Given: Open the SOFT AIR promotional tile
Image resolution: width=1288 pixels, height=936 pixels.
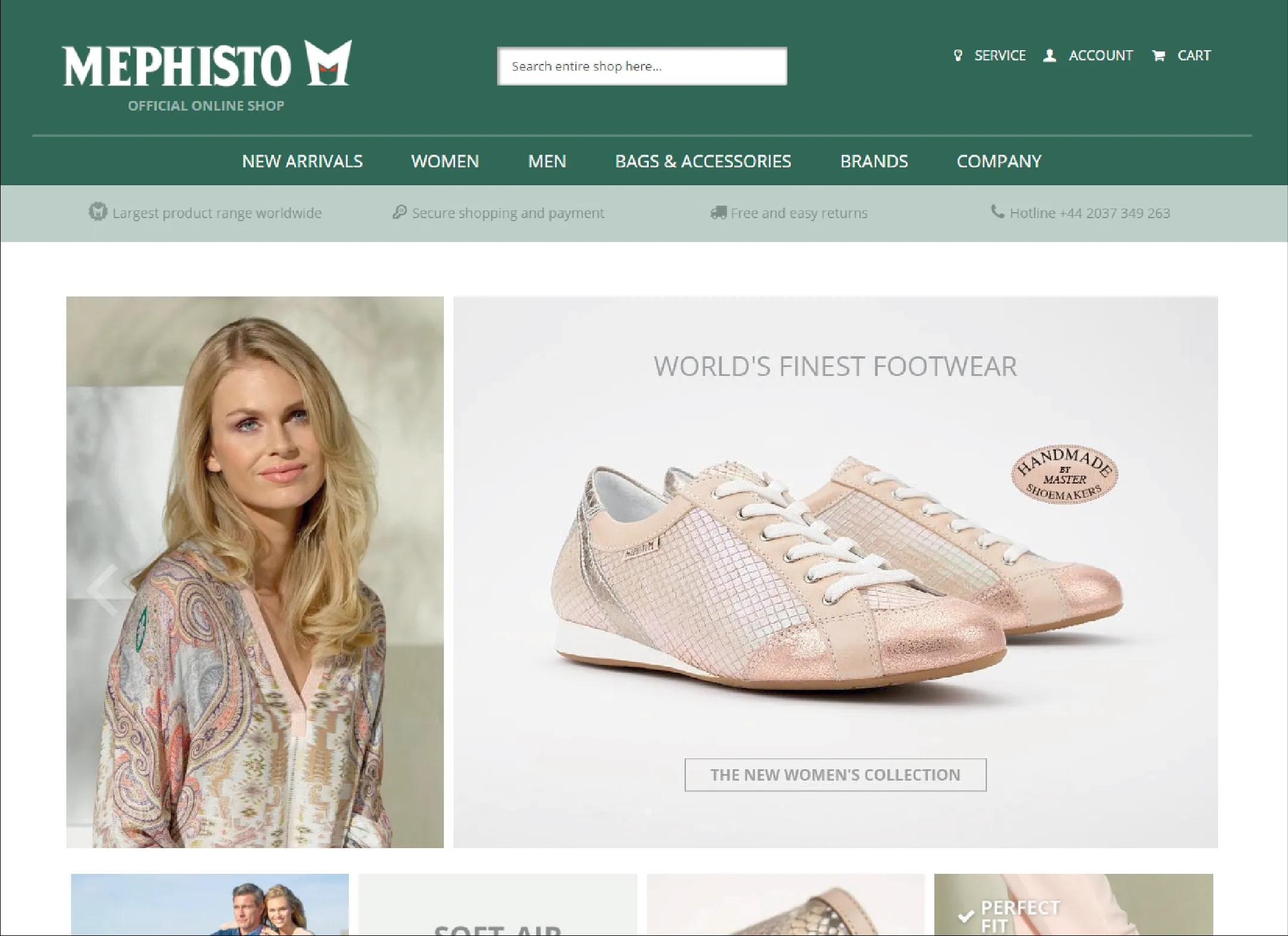Looking at the screenshot, I should (x=498, y=906).
